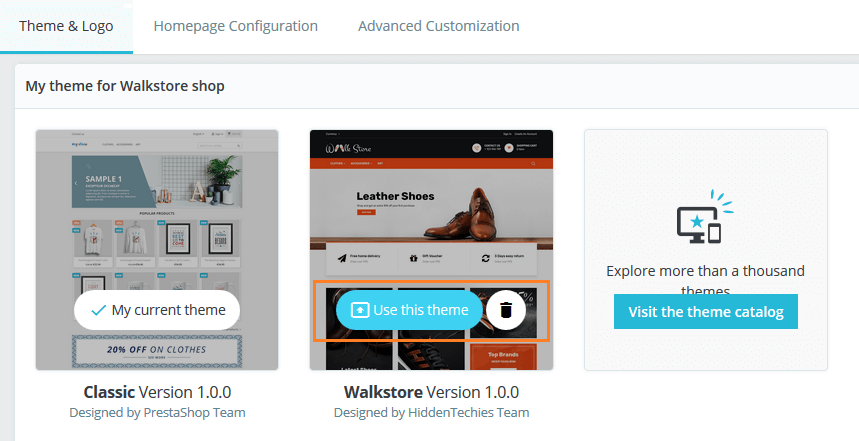Click Designed by HiddenTechies Team text
859x441 pixels.
(x=431, y=413)
